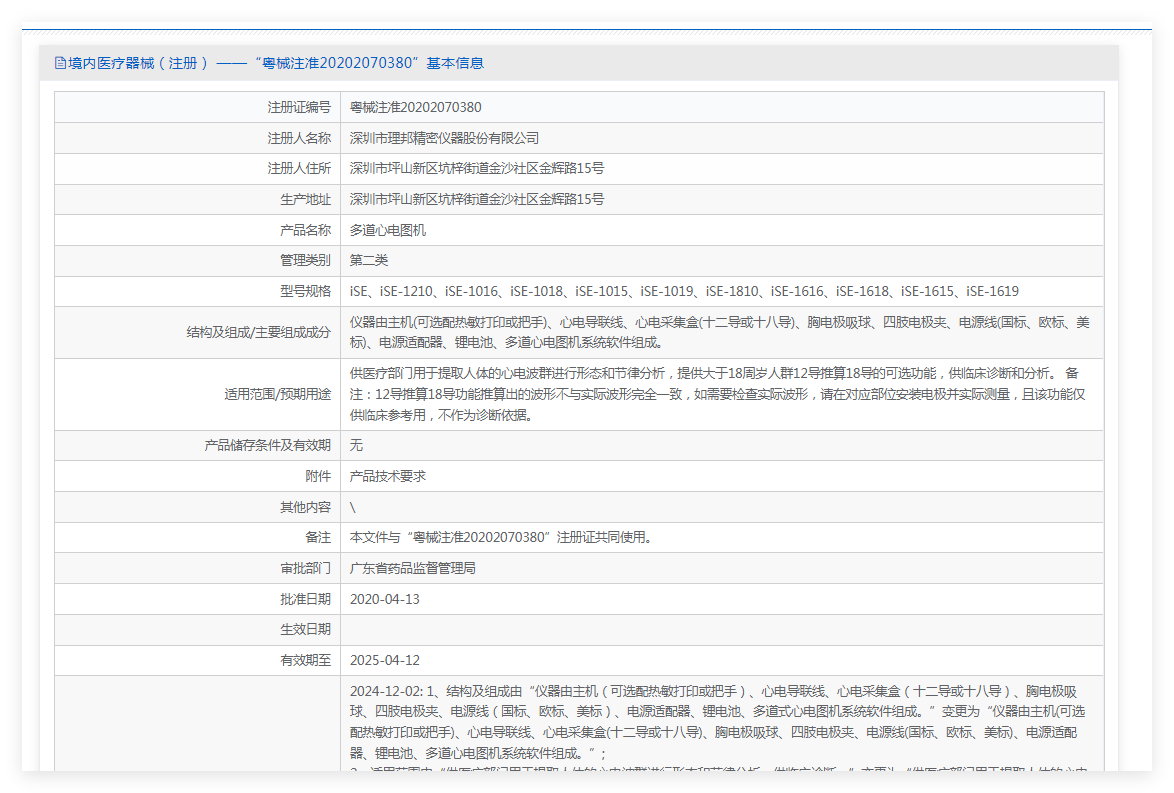
Task: Select the product name 多道心电图机
Action: coord(387,230)
